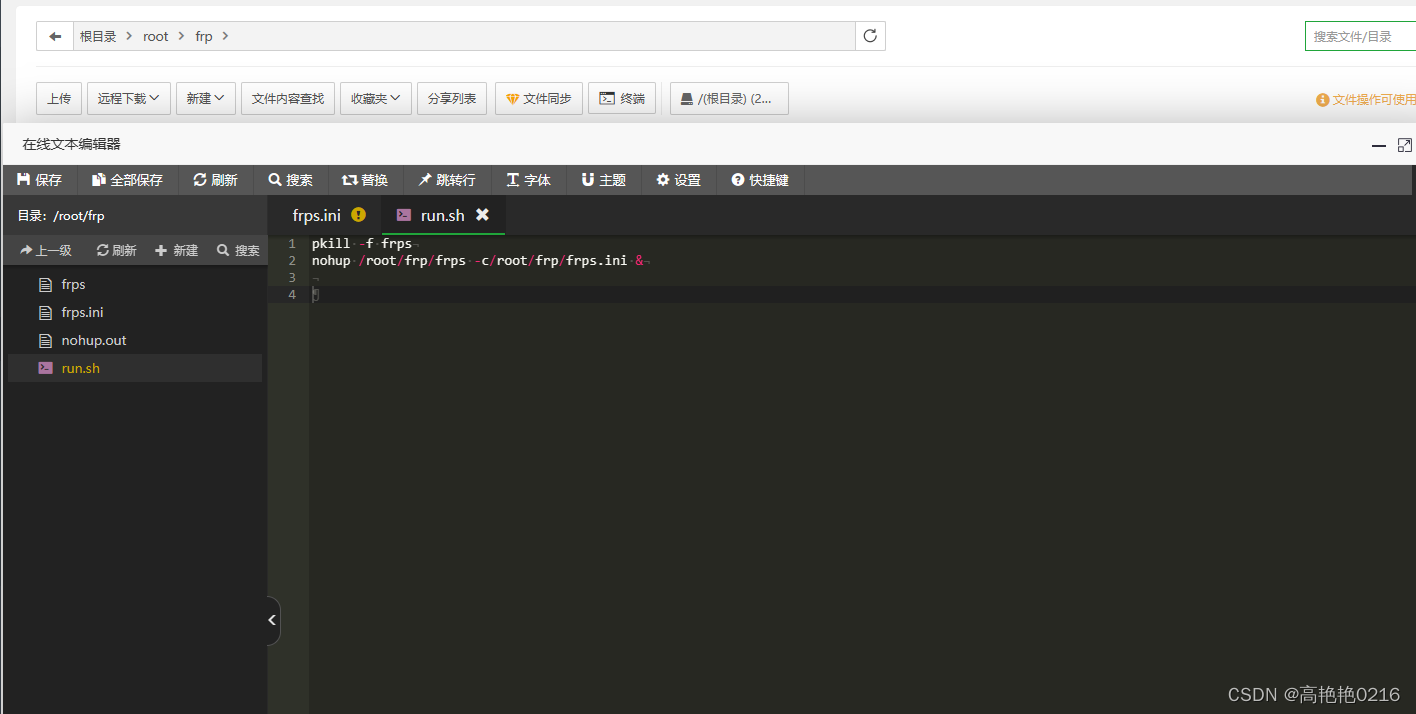Open the nohup.out file

click(135, 340)
